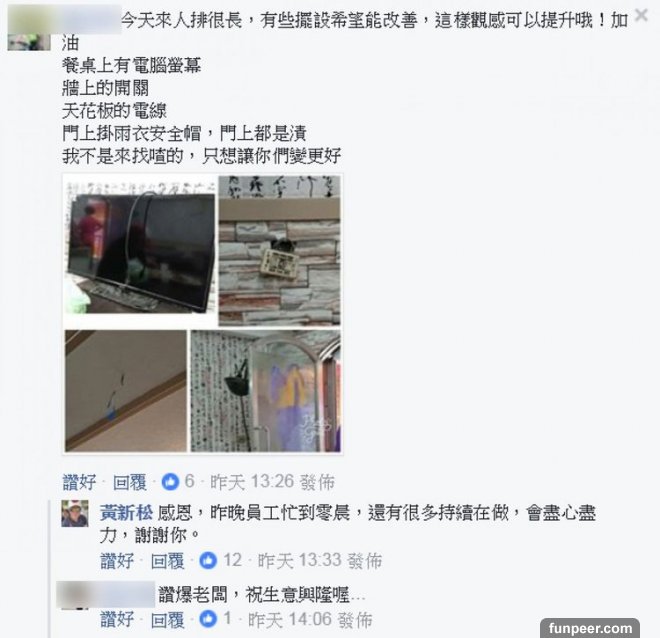Image resolution: width=660 pixels, height=638 pixels.
Task: Open the ceiling wire photo
Action: [x=125, y=391]
